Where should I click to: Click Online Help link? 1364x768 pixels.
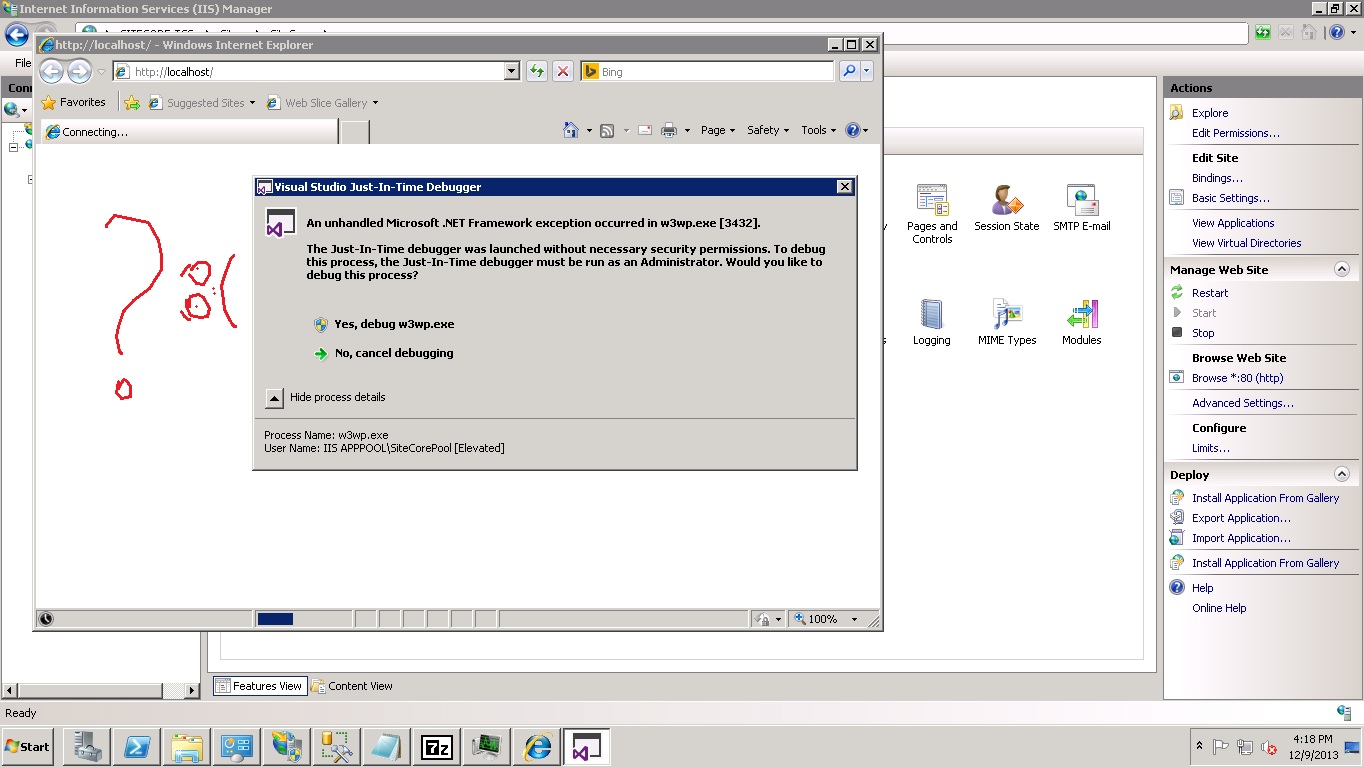[1219, 608]
